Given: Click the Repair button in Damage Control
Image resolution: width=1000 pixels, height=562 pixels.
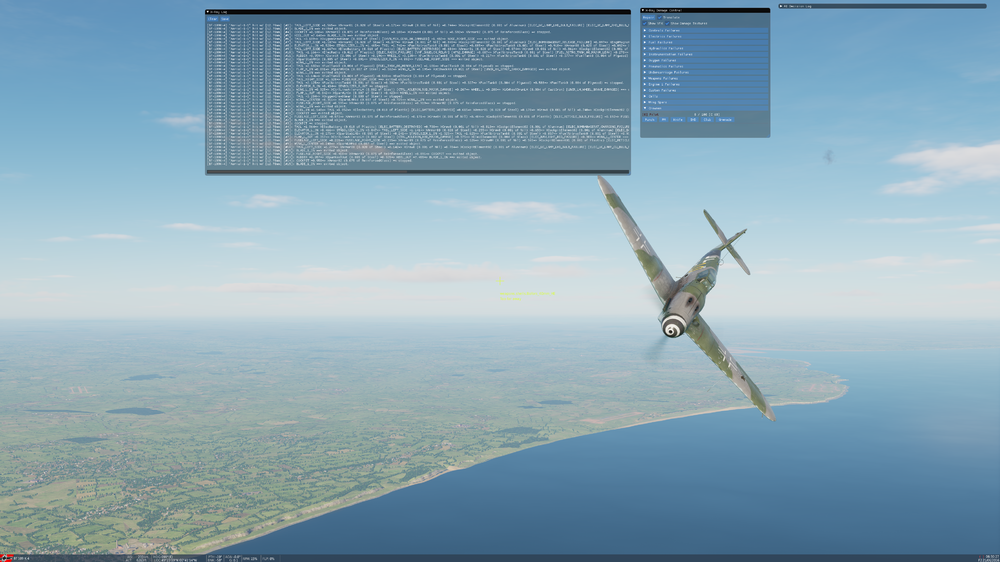Looking at the screenshot, I should coord(649,17).
